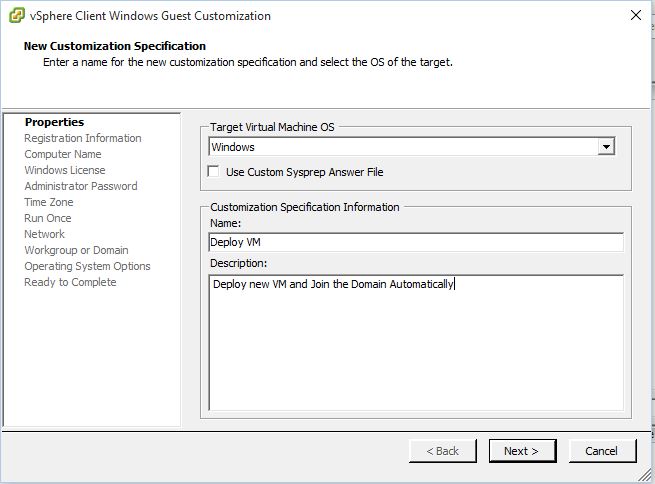Select the Properties wizard step

(x=54, y=122)
